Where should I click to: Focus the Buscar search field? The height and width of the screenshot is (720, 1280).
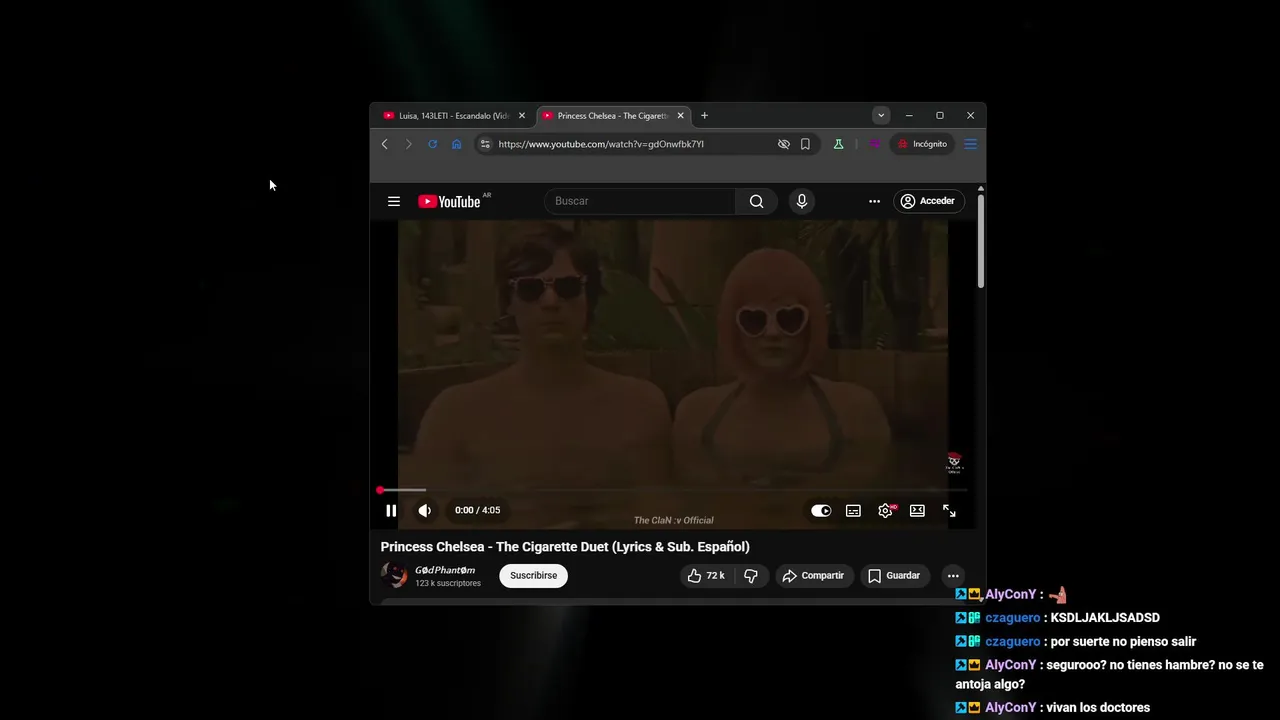pyautogui.click(x=640, y=201)
